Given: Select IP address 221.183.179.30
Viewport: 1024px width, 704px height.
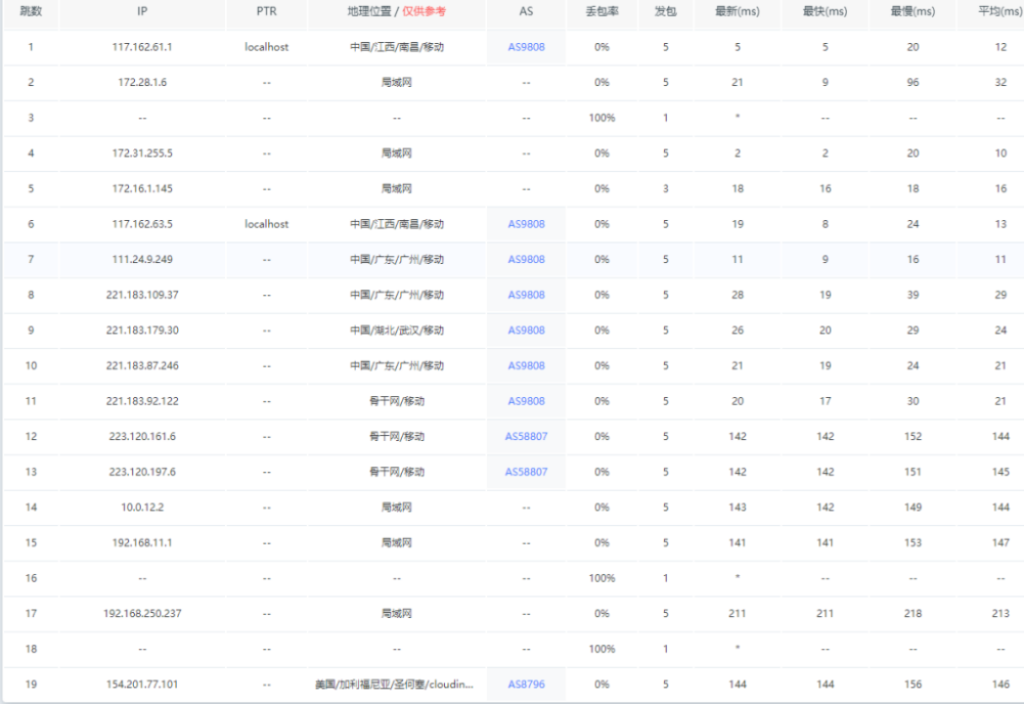Looking at the screenshot, I should (x=142, y=330).
